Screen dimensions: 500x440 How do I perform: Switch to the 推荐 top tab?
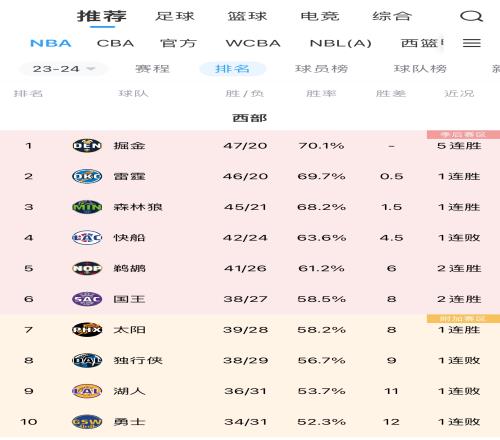click(102, 16)
